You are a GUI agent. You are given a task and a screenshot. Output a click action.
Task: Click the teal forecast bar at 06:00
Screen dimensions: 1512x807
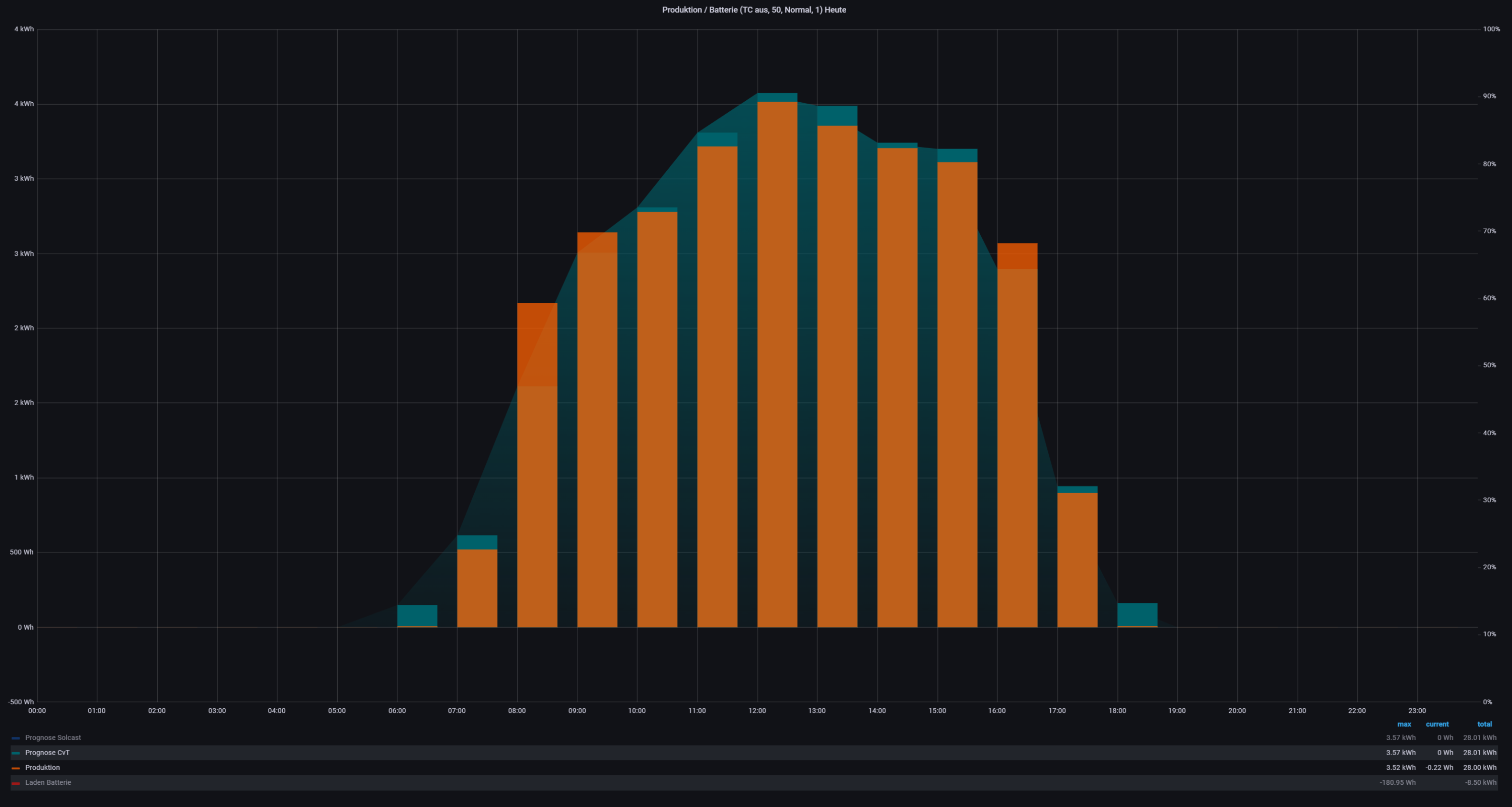coord(417,615)
